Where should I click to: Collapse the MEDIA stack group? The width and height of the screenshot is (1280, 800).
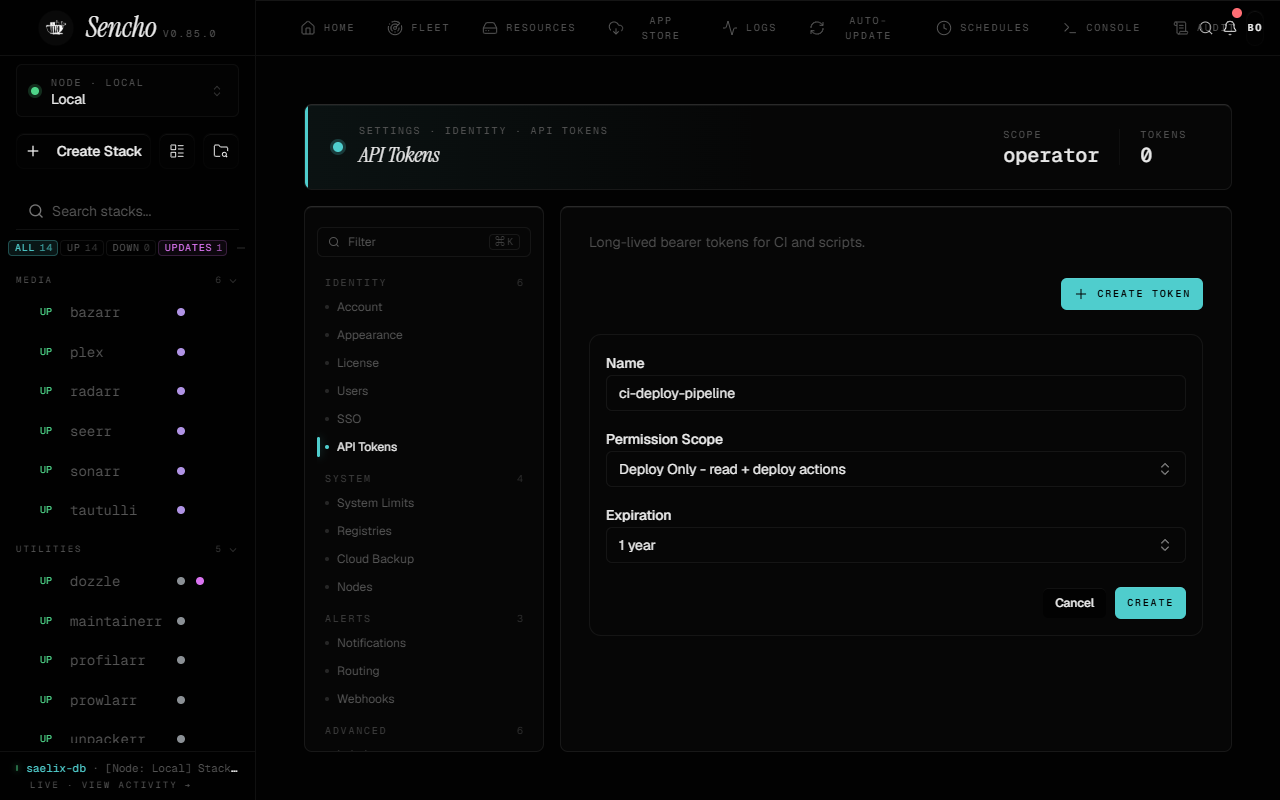point(127,281)
